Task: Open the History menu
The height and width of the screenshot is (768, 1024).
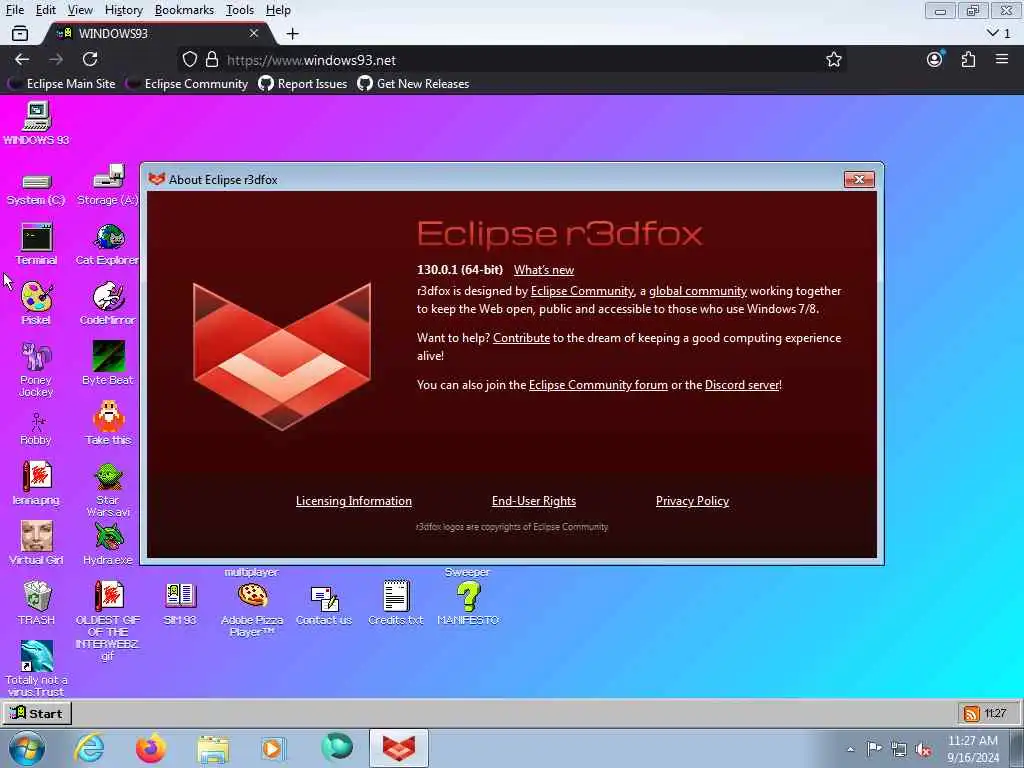Action: click(123, 10)
